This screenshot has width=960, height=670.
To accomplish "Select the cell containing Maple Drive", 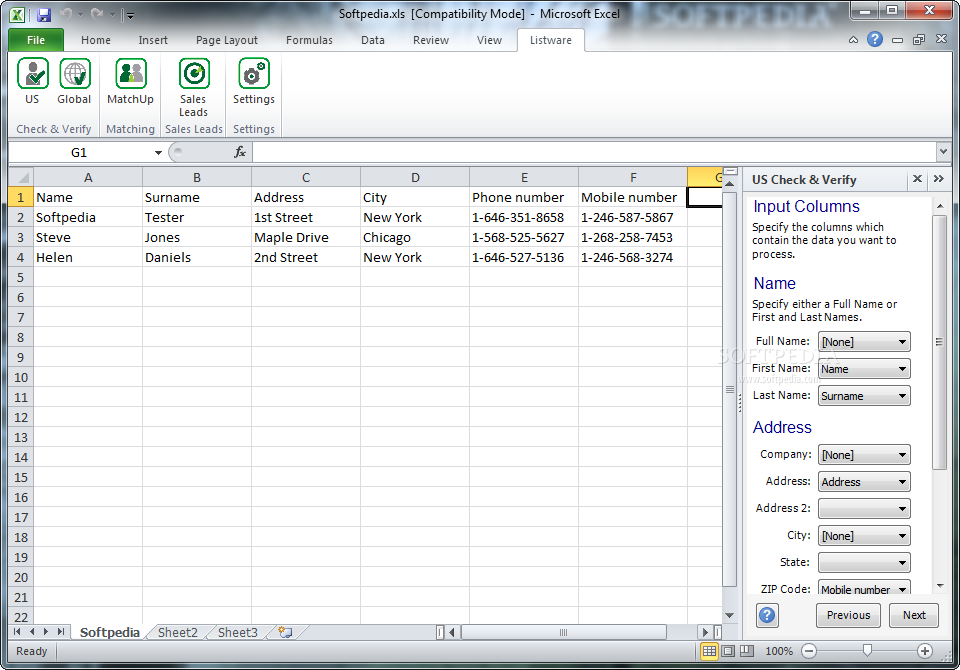I will (x=306, y=238).
